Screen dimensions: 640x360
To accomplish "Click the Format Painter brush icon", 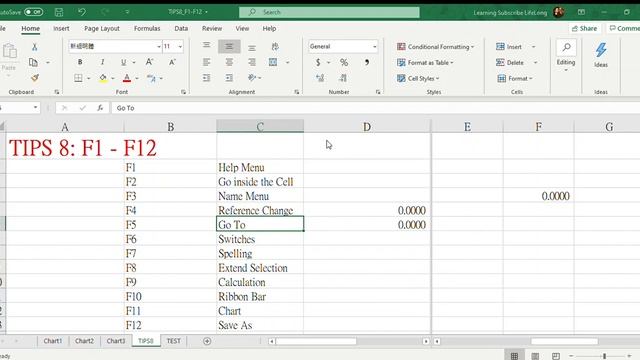I will (35, 78).
